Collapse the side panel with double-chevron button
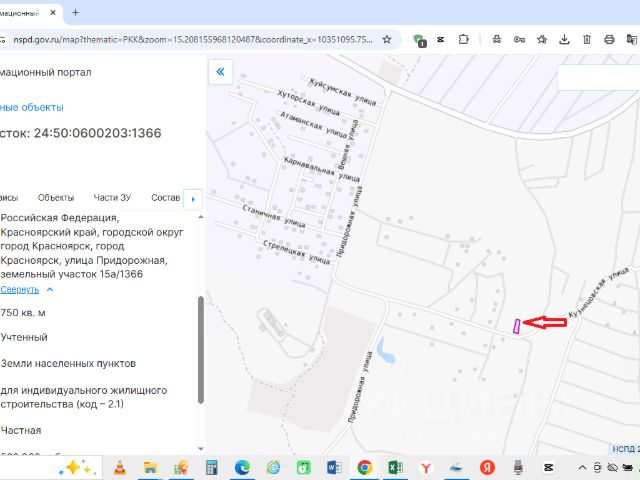Screen dimensions: 640x480 [220, 72]
